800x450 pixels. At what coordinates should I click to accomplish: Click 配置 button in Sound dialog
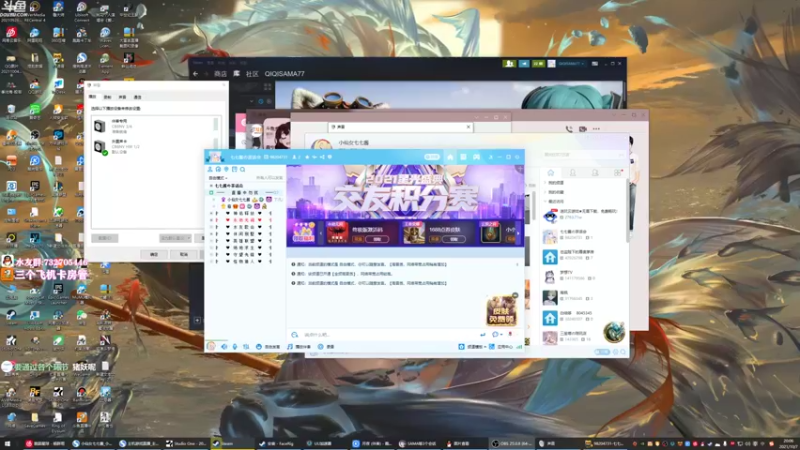point(105,238)
